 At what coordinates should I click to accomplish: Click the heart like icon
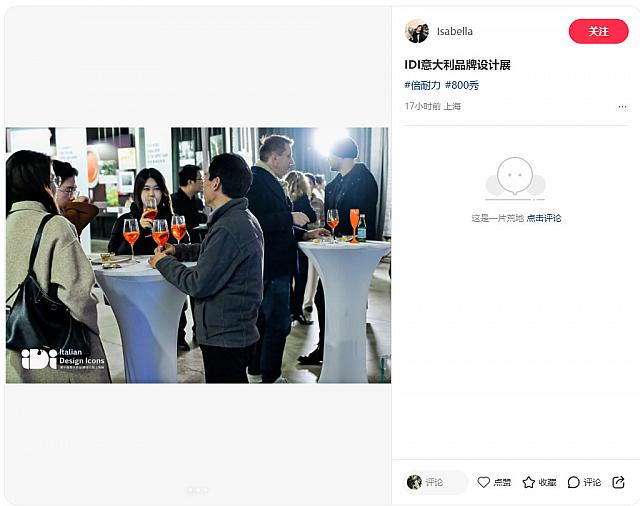point(483,482)
